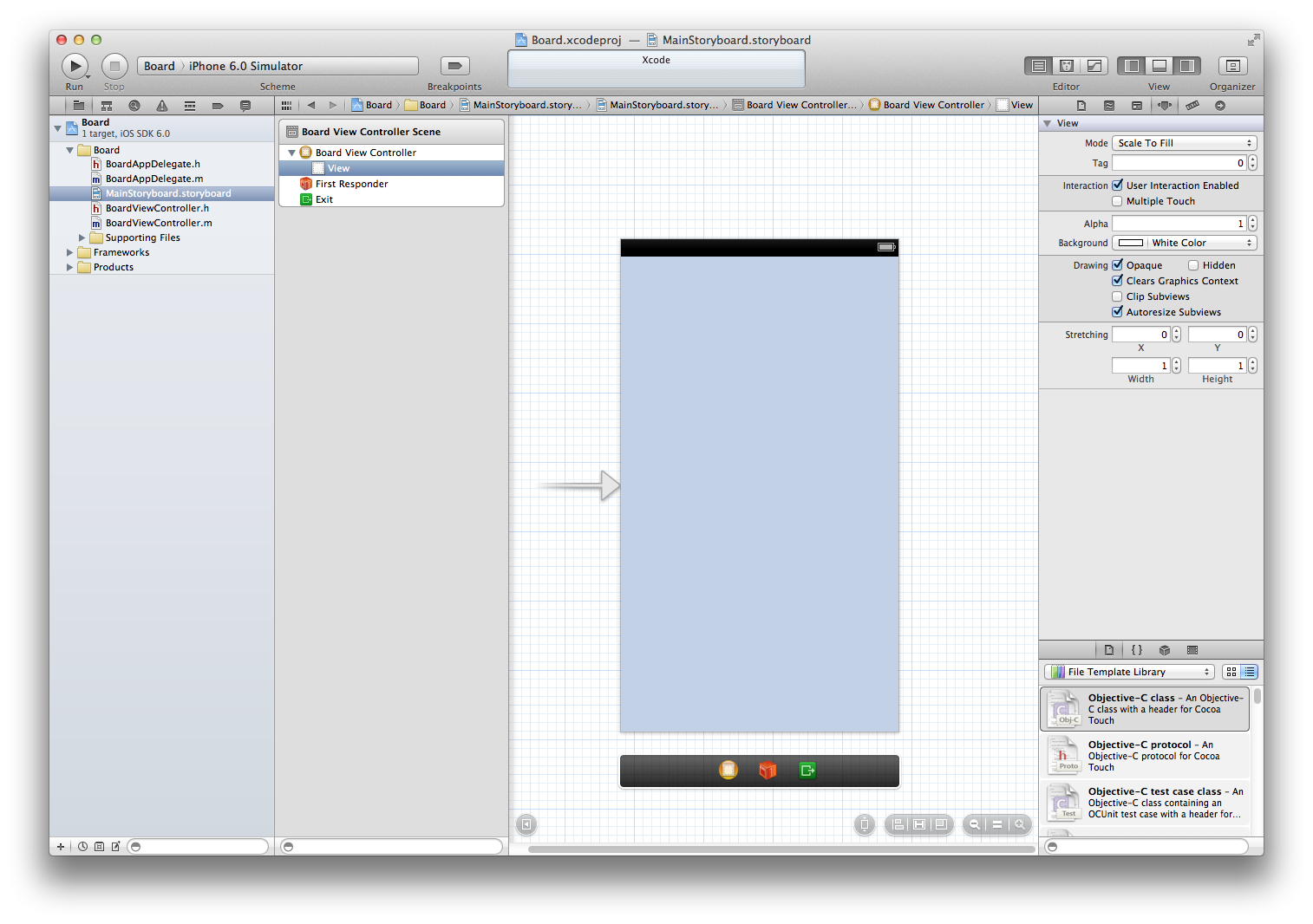
Task: Go forward in the jump bar history
Action: tap(332, 105)
